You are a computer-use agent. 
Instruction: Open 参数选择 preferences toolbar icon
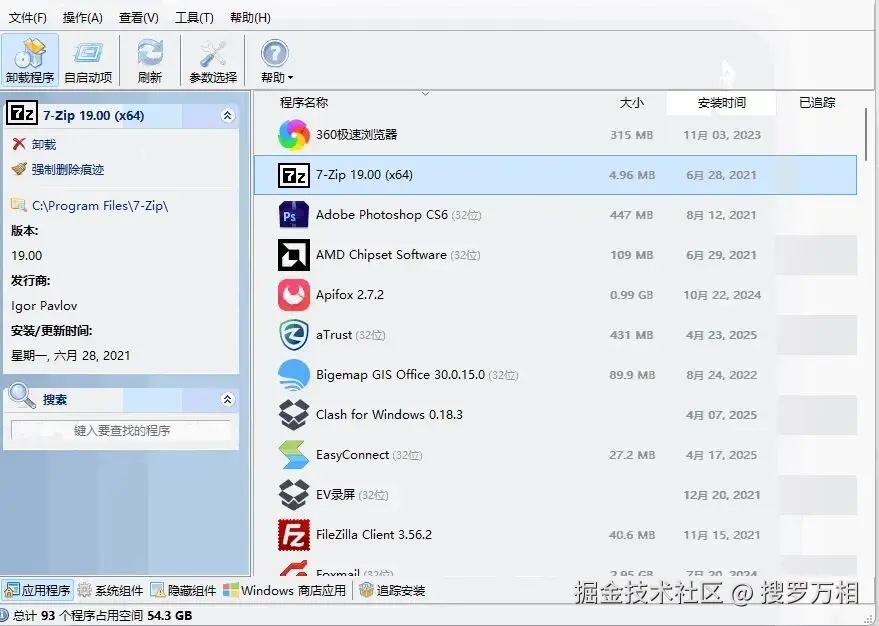(x=213, y=61)
